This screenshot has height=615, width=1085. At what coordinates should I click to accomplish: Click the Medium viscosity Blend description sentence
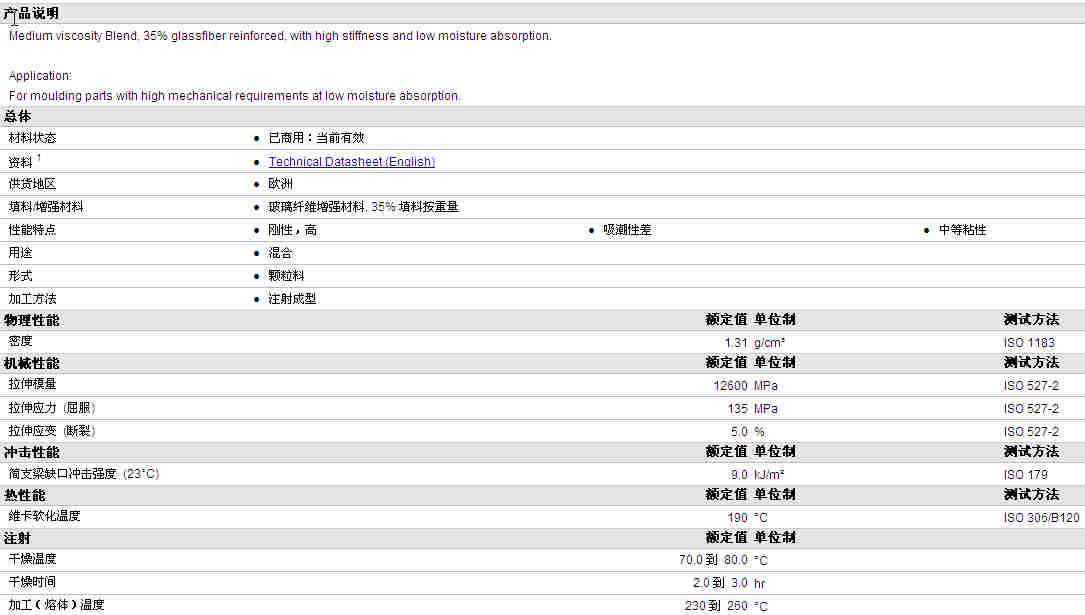280,35
